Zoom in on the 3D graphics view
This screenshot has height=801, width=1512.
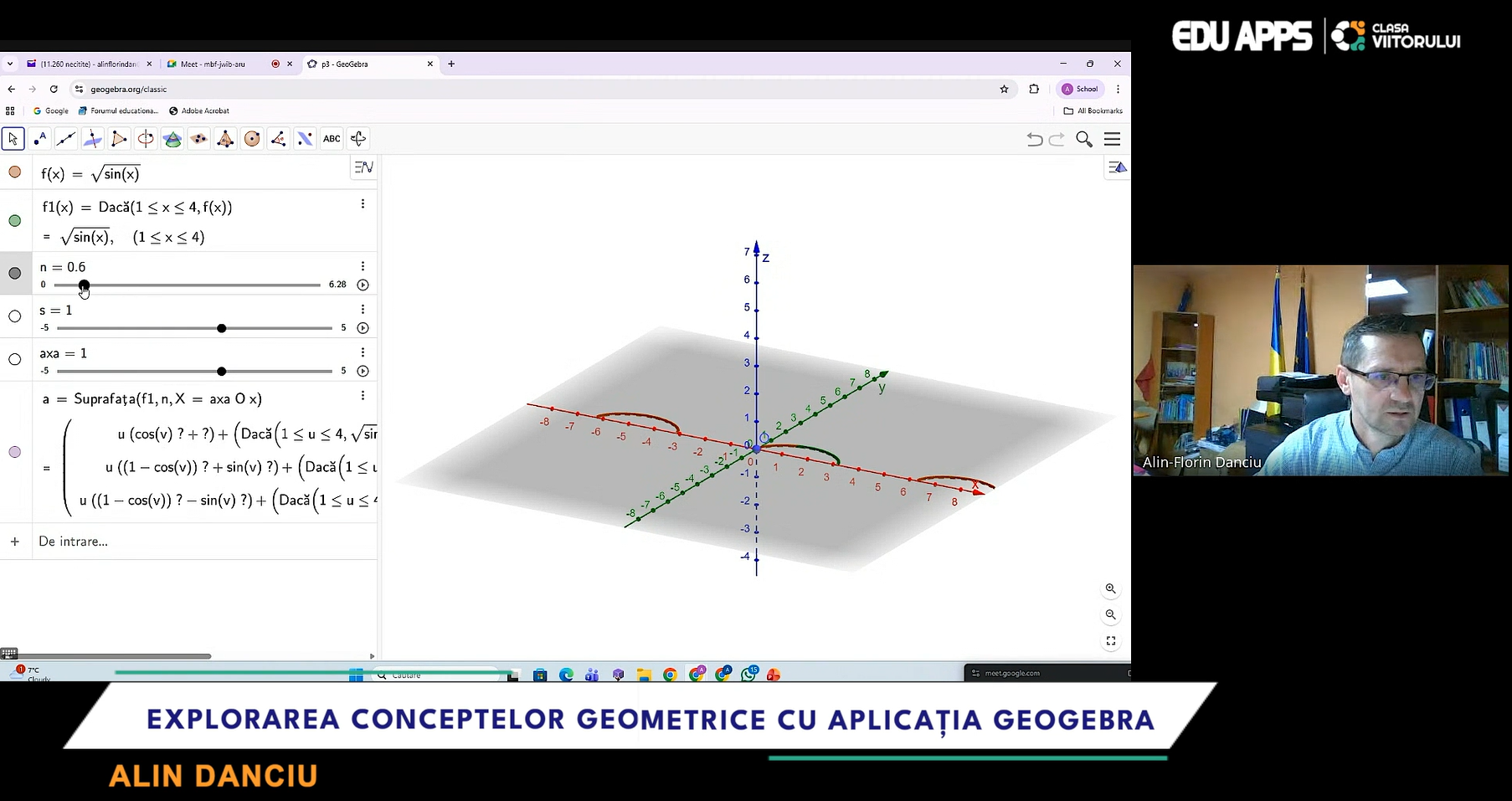pyautogui.click(x=1111, y=589)
